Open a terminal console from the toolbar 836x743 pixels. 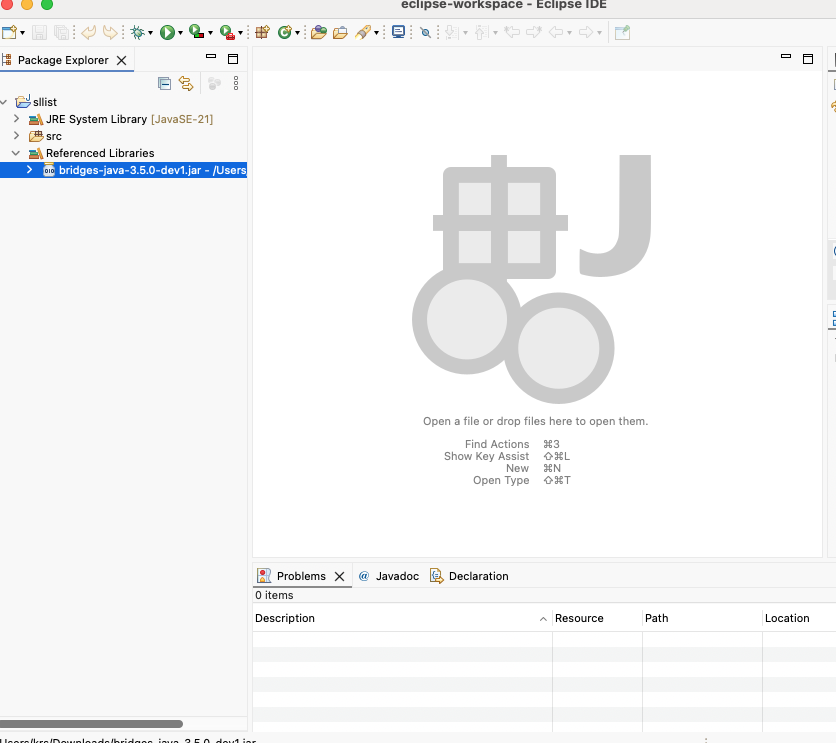coord(398,33)
